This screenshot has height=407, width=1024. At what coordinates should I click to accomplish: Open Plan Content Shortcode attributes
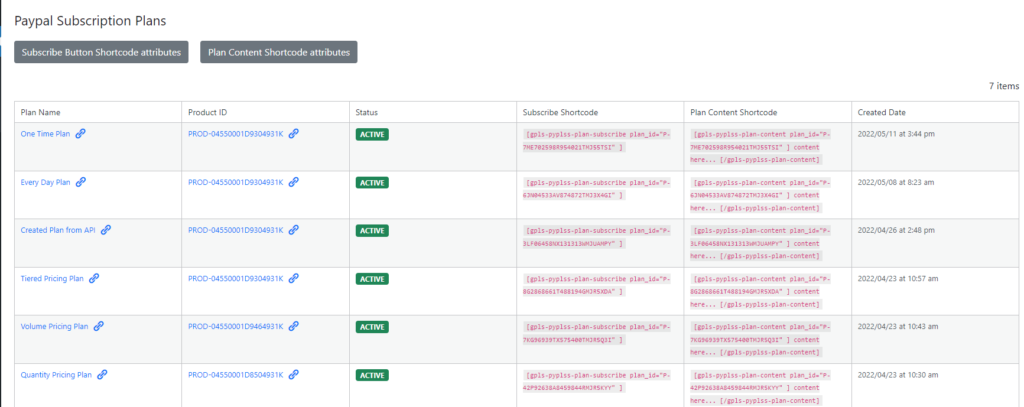point(279,52)
